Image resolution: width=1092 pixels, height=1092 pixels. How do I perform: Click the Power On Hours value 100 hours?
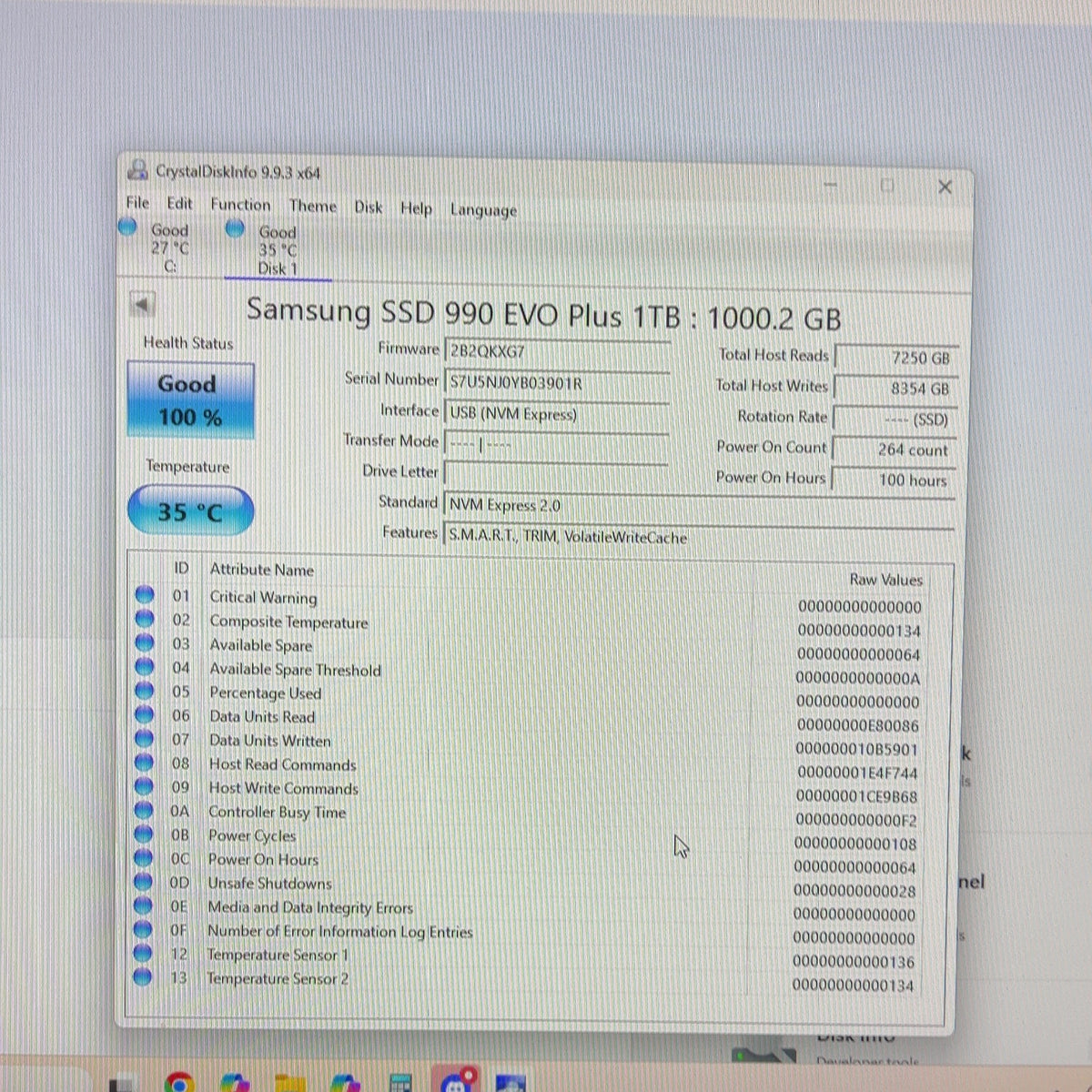click(894, 480)
